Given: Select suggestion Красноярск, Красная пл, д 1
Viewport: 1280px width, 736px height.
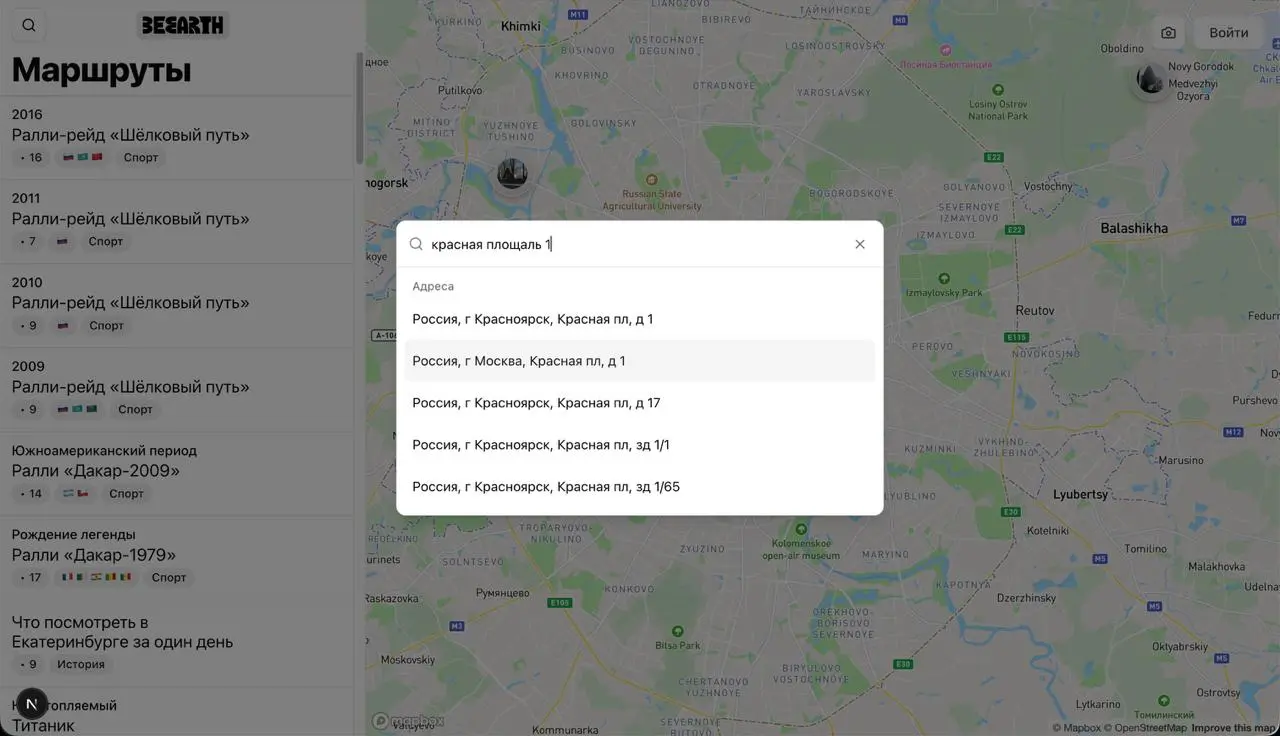Looking at the screenshot, I should click(640, 319).
